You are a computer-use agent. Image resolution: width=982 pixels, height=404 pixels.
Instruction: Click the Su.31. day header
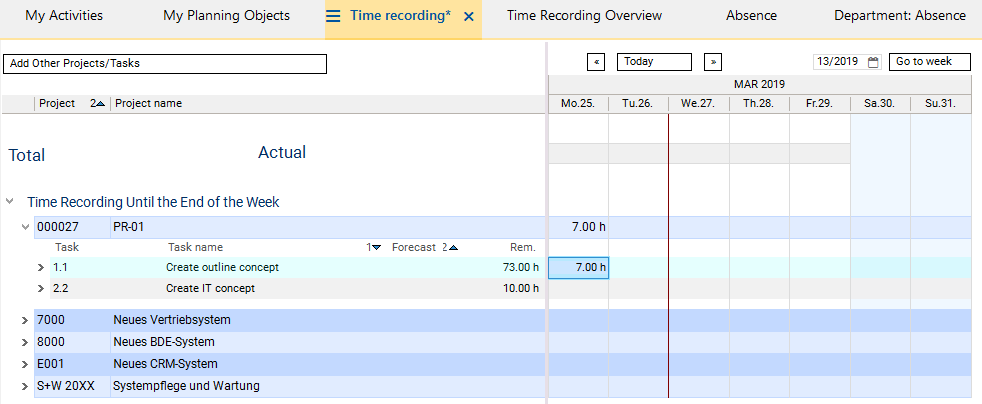click(x=941, y=104)
